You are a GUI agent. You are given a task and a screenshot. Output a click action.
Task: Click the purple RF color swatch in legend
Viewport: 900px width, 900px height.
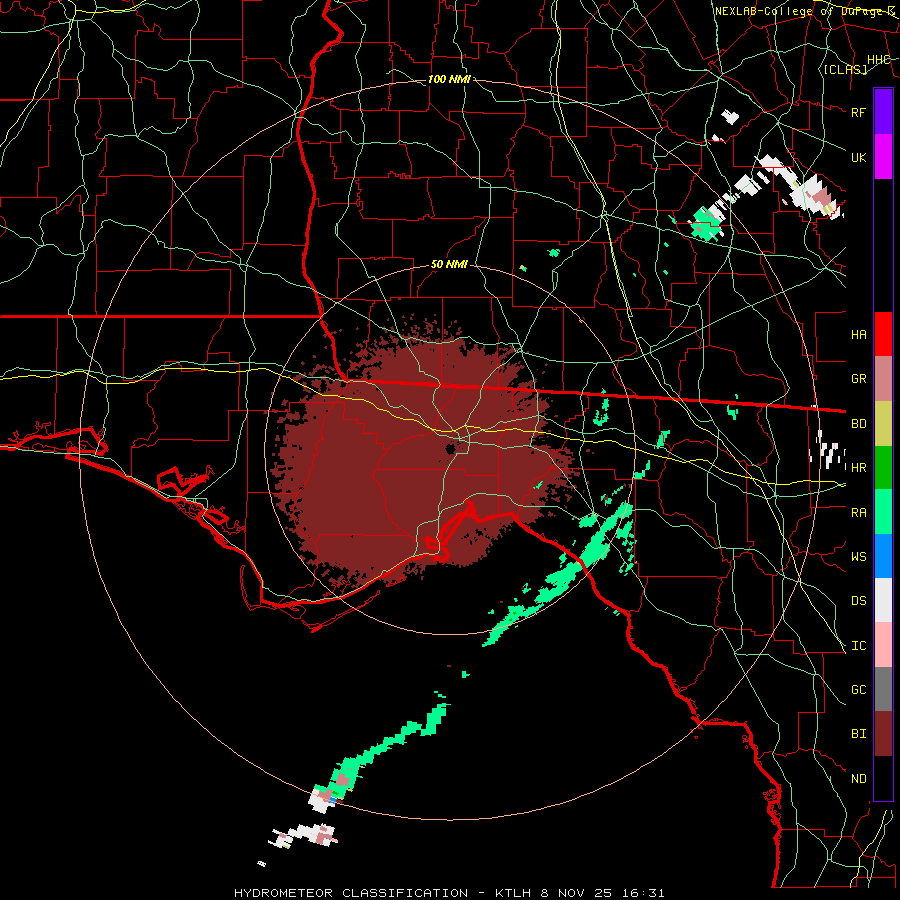coord(883,112)
